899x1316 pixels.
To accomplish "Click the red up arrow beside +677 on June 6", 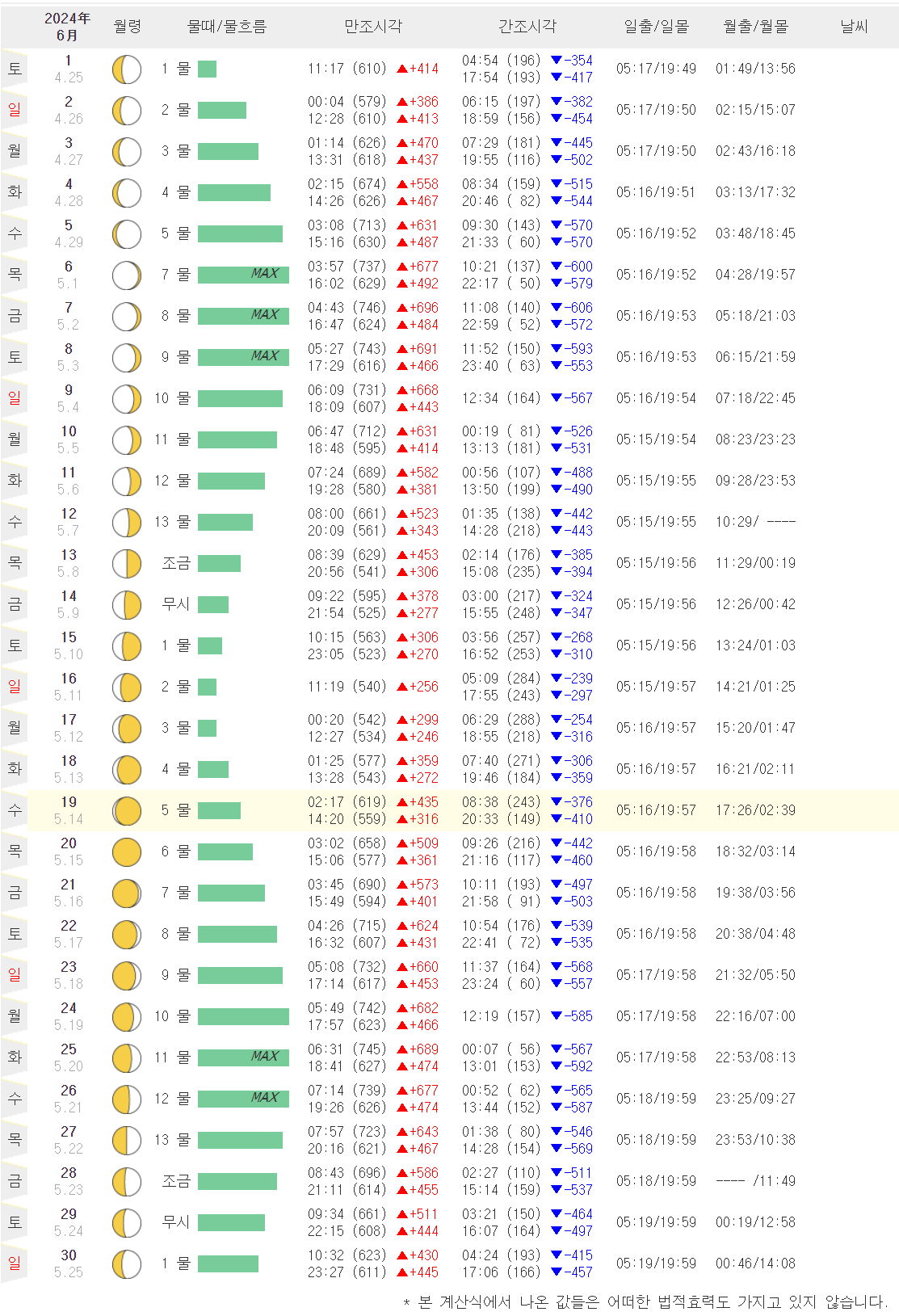I will [x=402, y=267].
